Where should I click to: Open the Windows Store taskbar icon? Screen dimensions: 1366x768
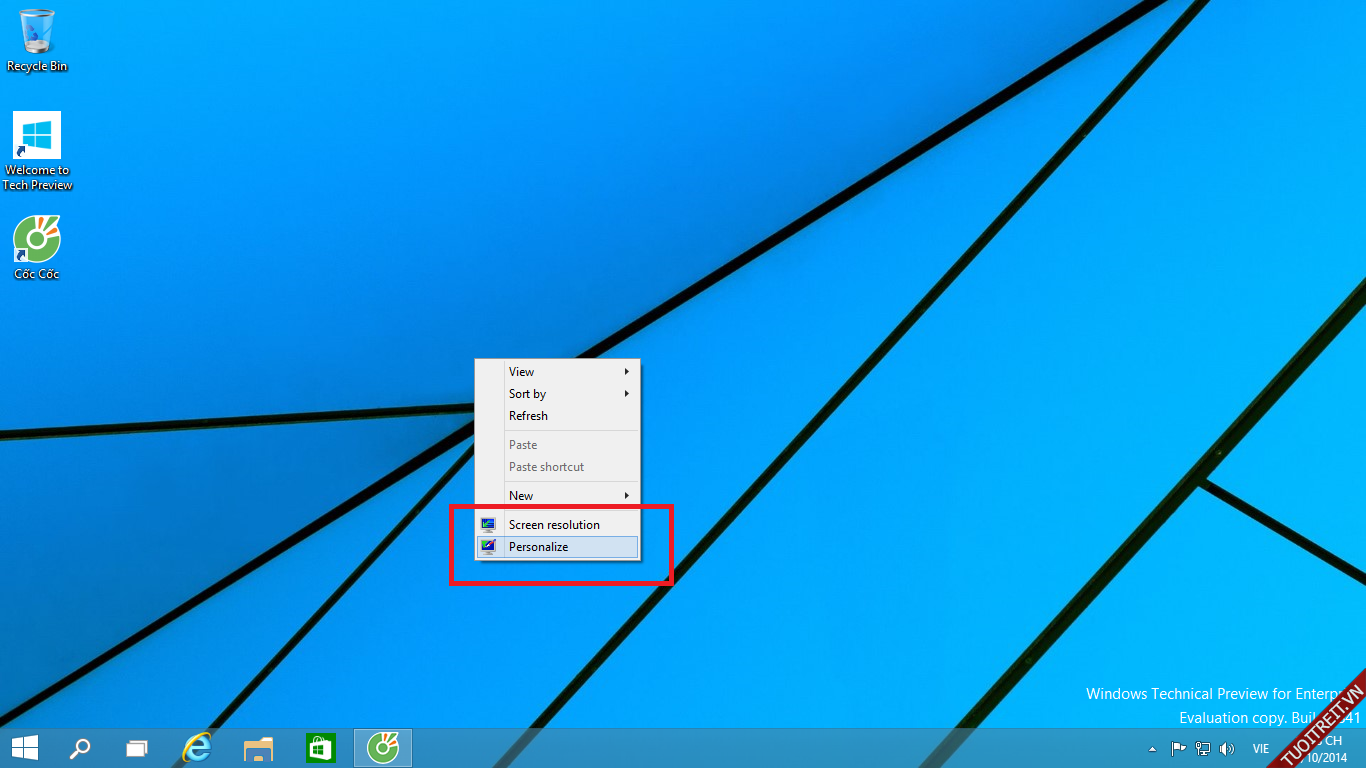[x=320, y=748]
